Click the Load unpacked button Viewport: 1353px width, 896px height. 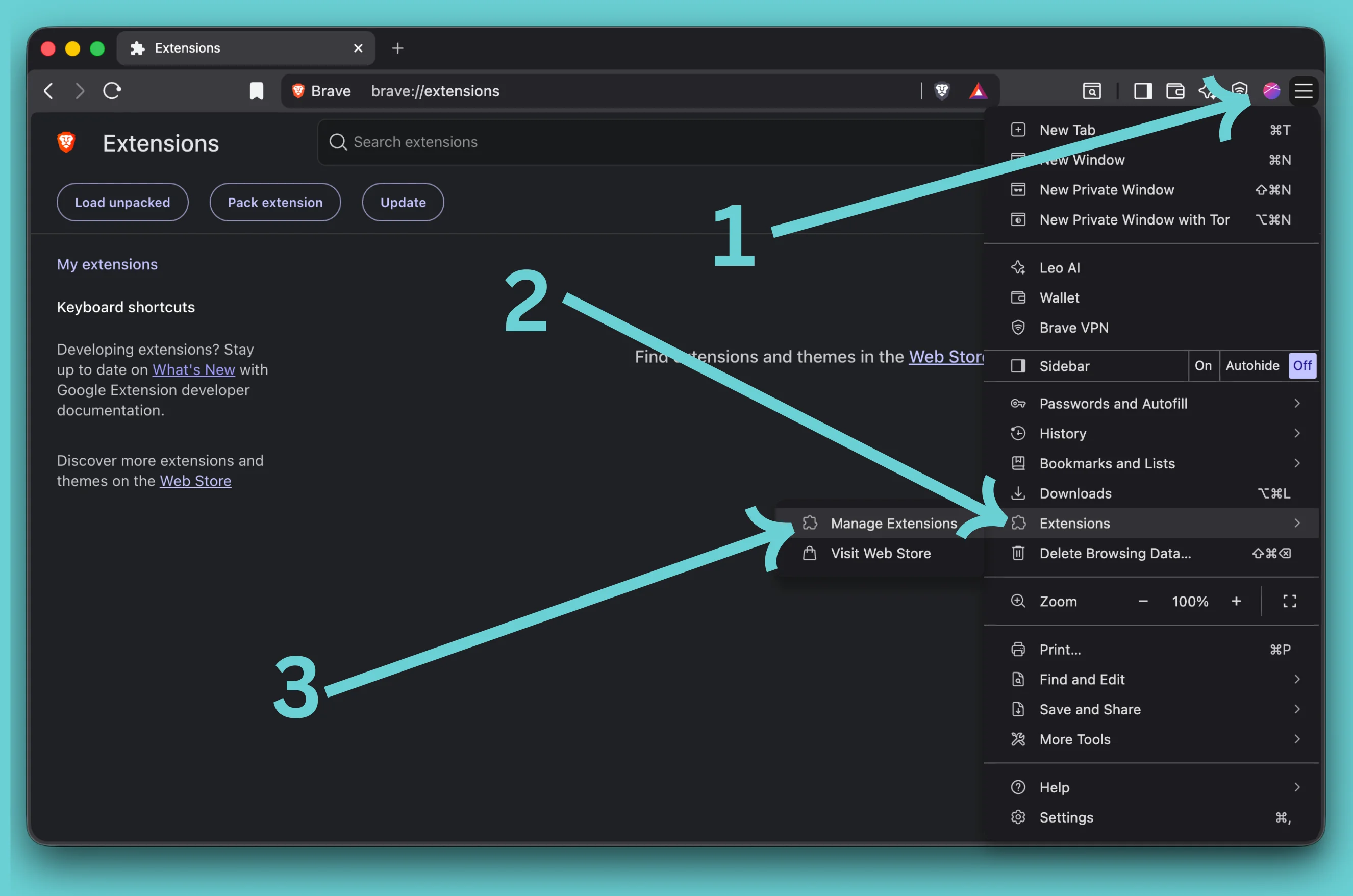(122, 202)
